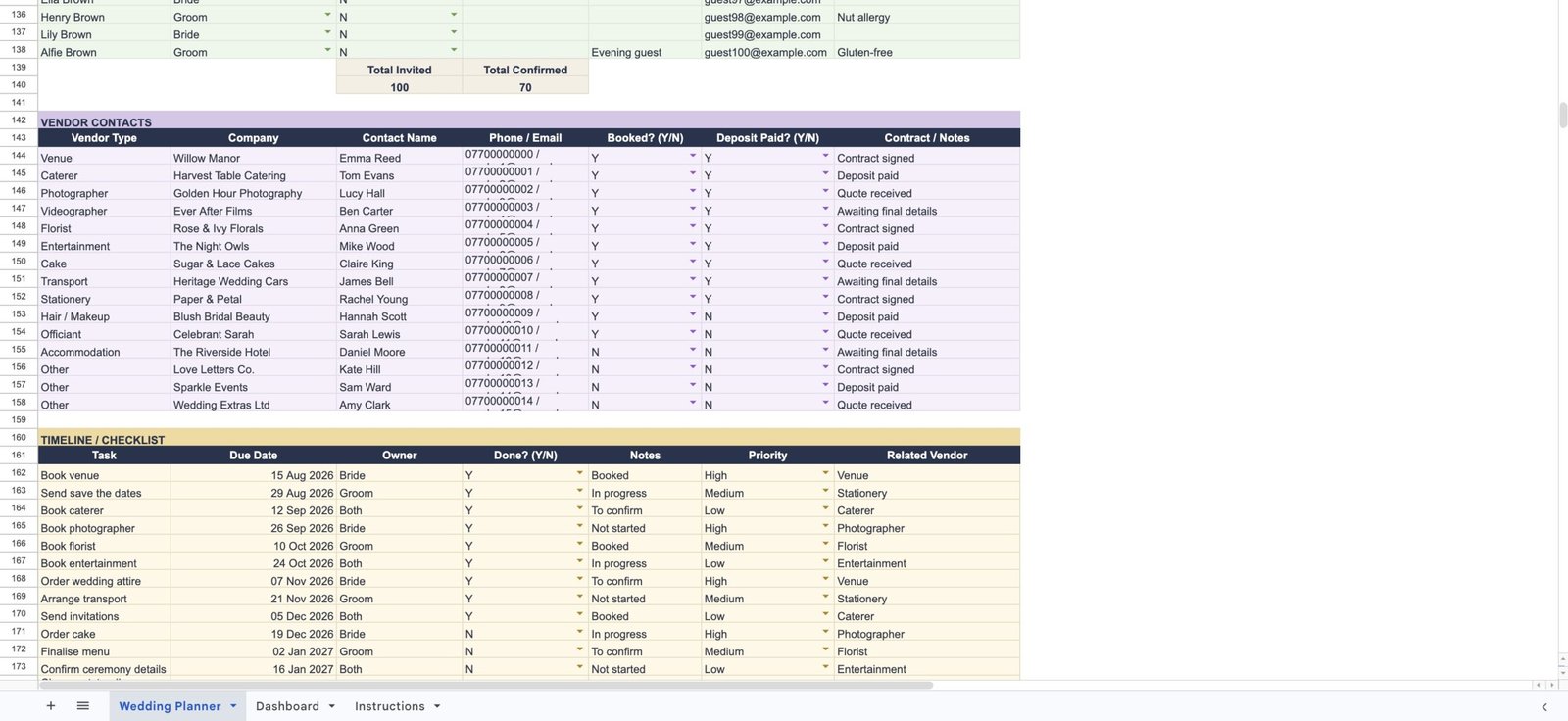Select the Sparkle Events cell
The height and width of the screenshot is (721, 1568).
(x=254, y=387)
